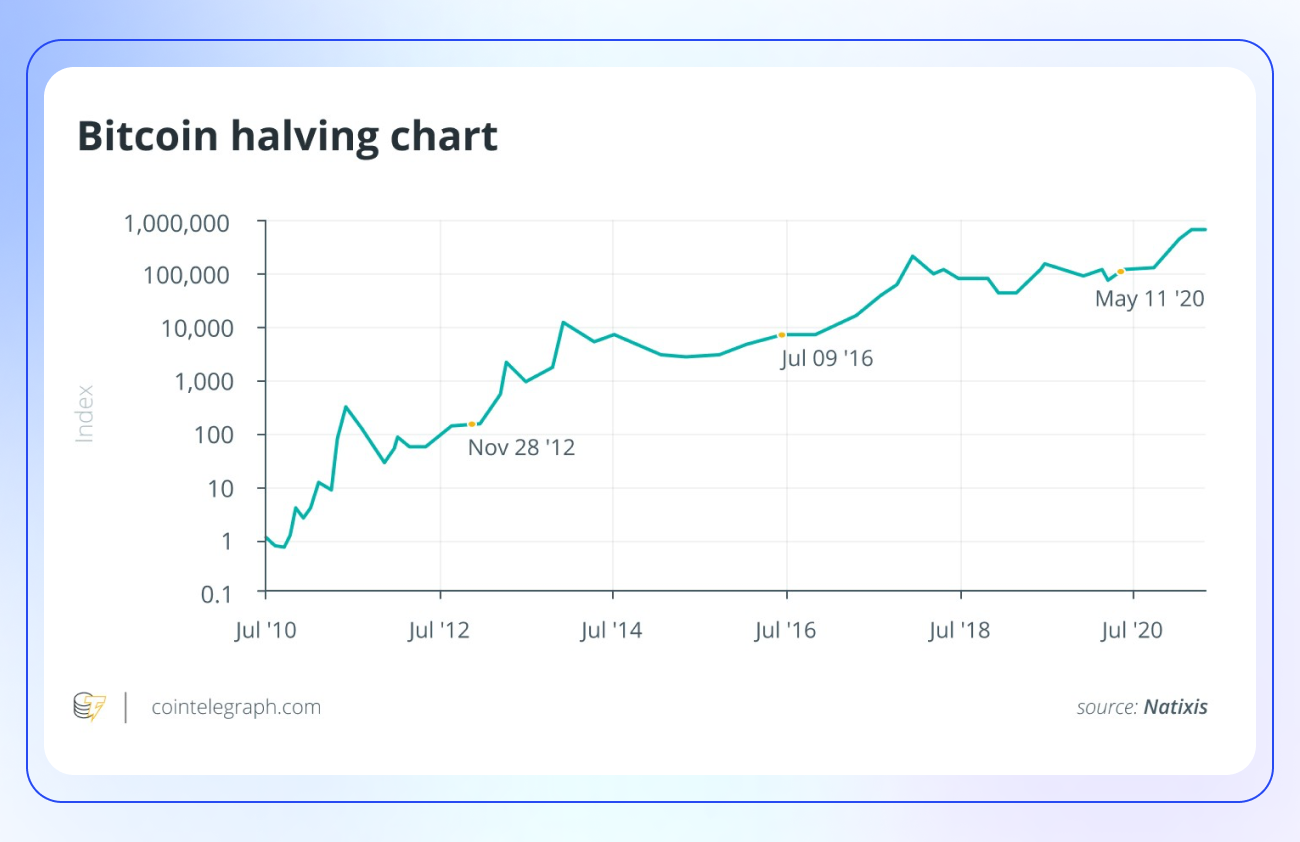Viewport: 1300px width, 842px height.
Task: Click the Index y-axis label
Action: 85,413
